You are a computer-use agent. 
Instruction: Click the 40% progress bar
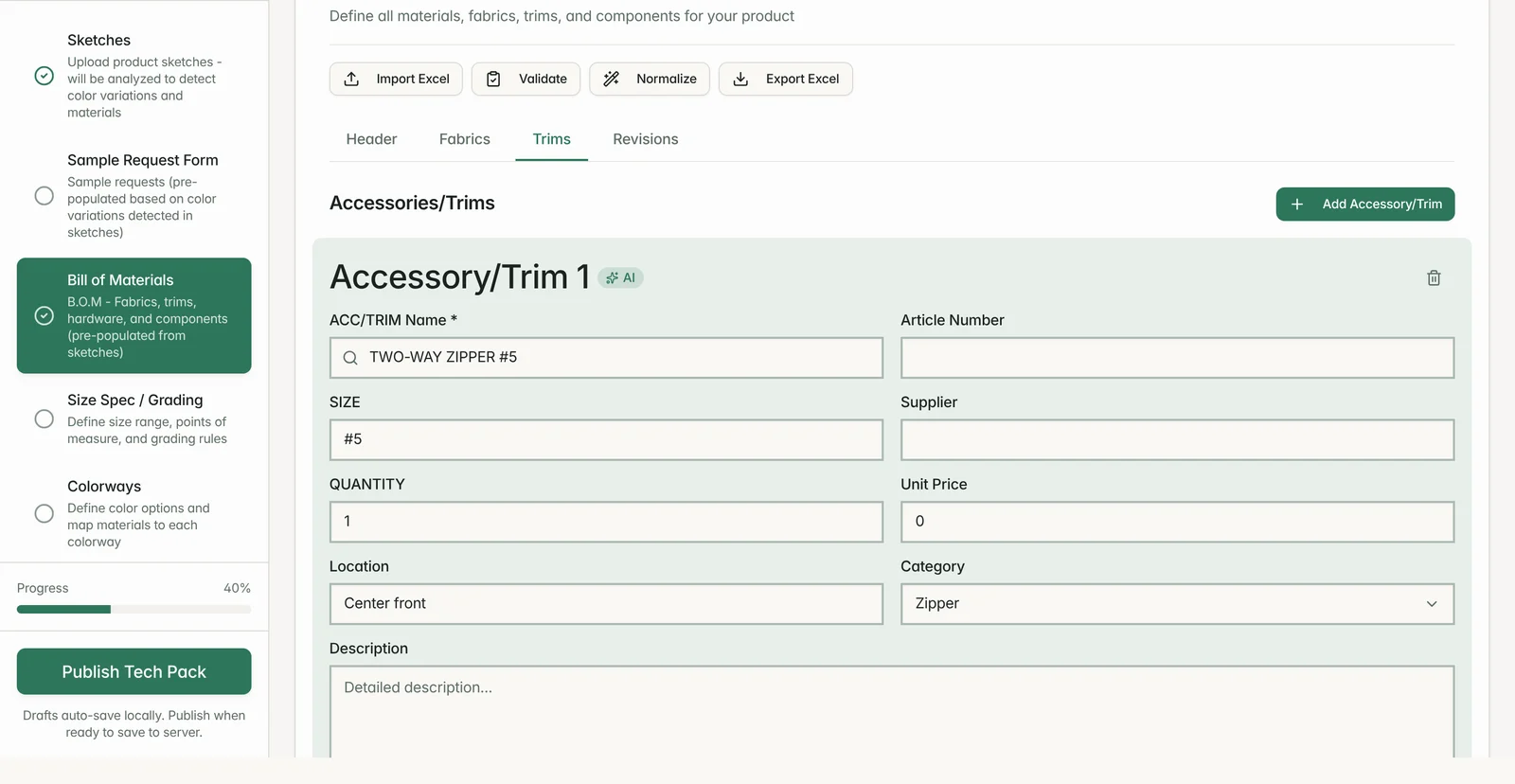134,610
